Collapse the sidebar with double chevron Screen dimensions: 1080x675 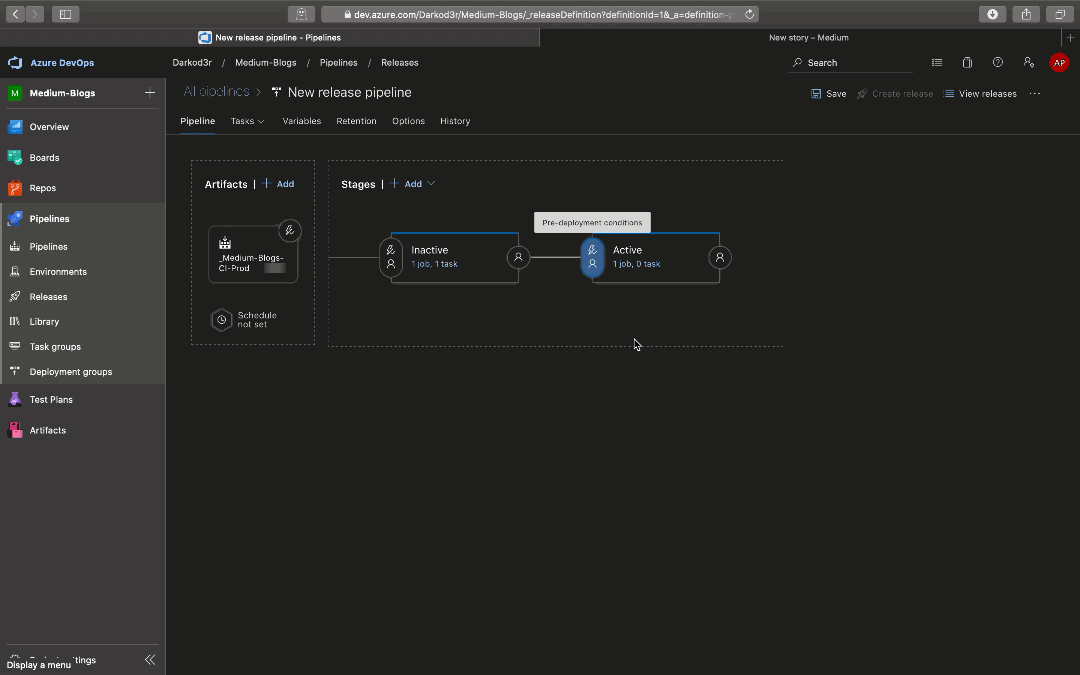(x=149, y=660)
